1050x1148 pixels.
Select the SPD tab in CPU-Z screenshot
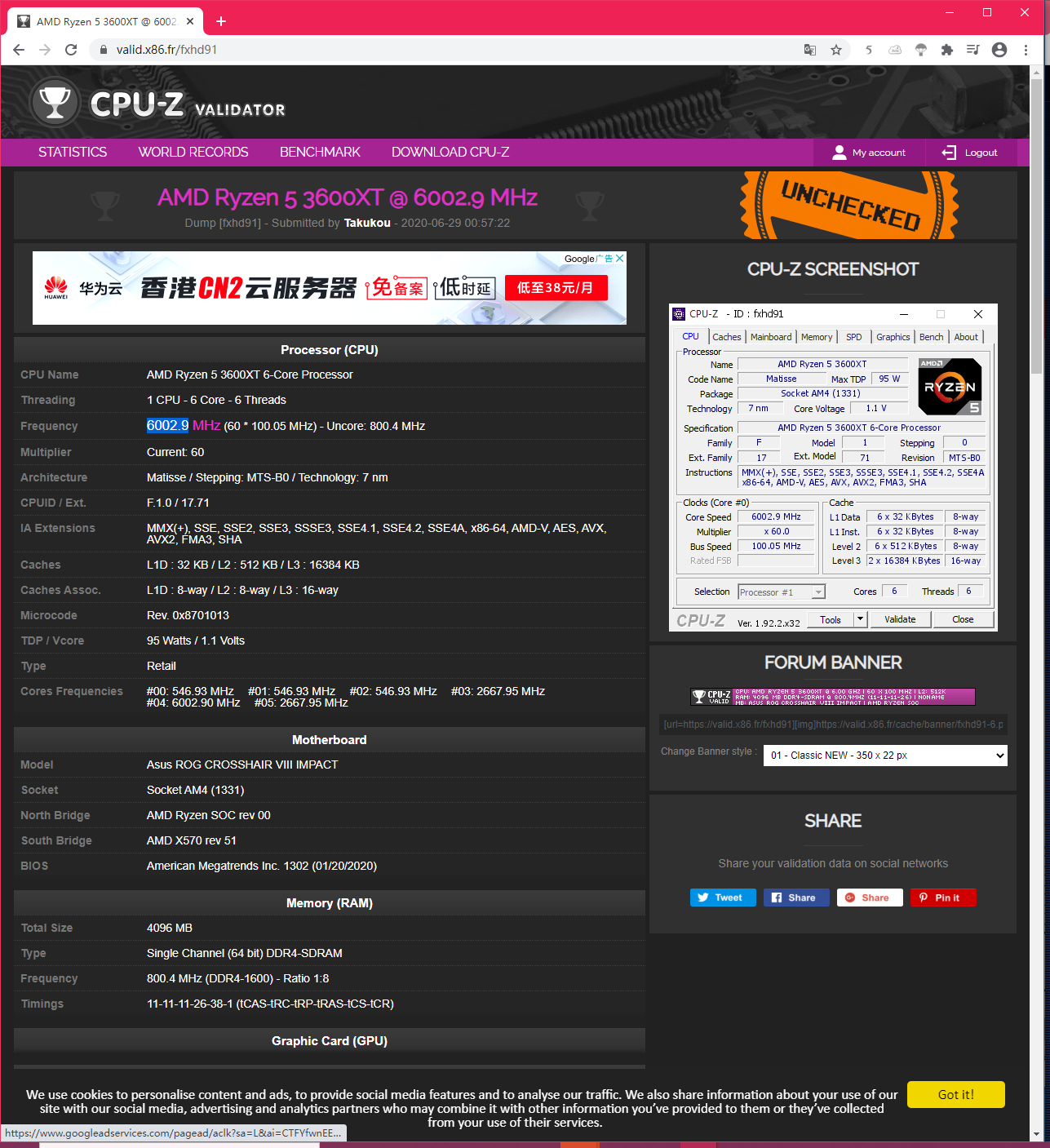854,337
